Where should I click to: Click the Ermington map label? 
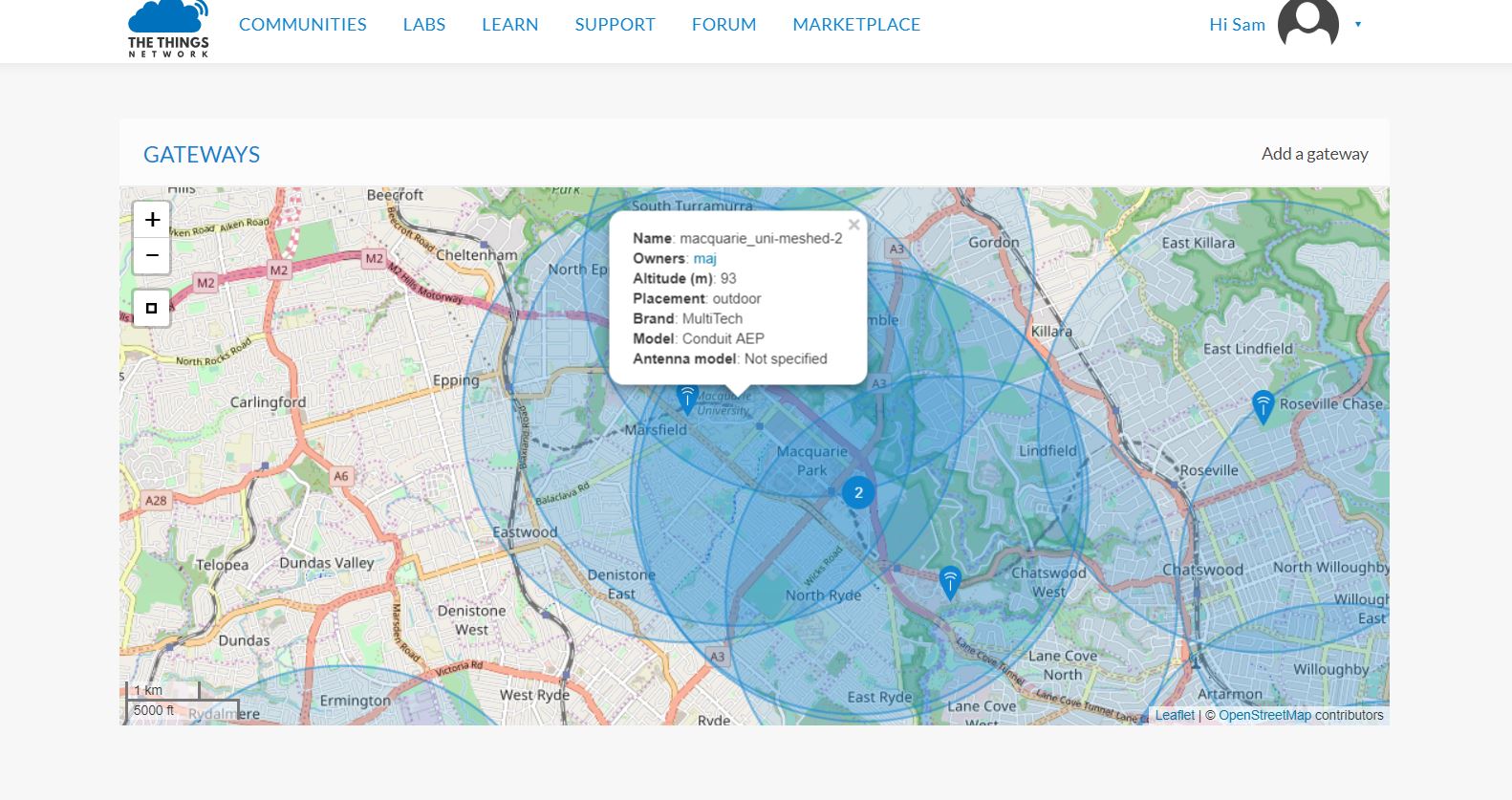pos(356,701)
